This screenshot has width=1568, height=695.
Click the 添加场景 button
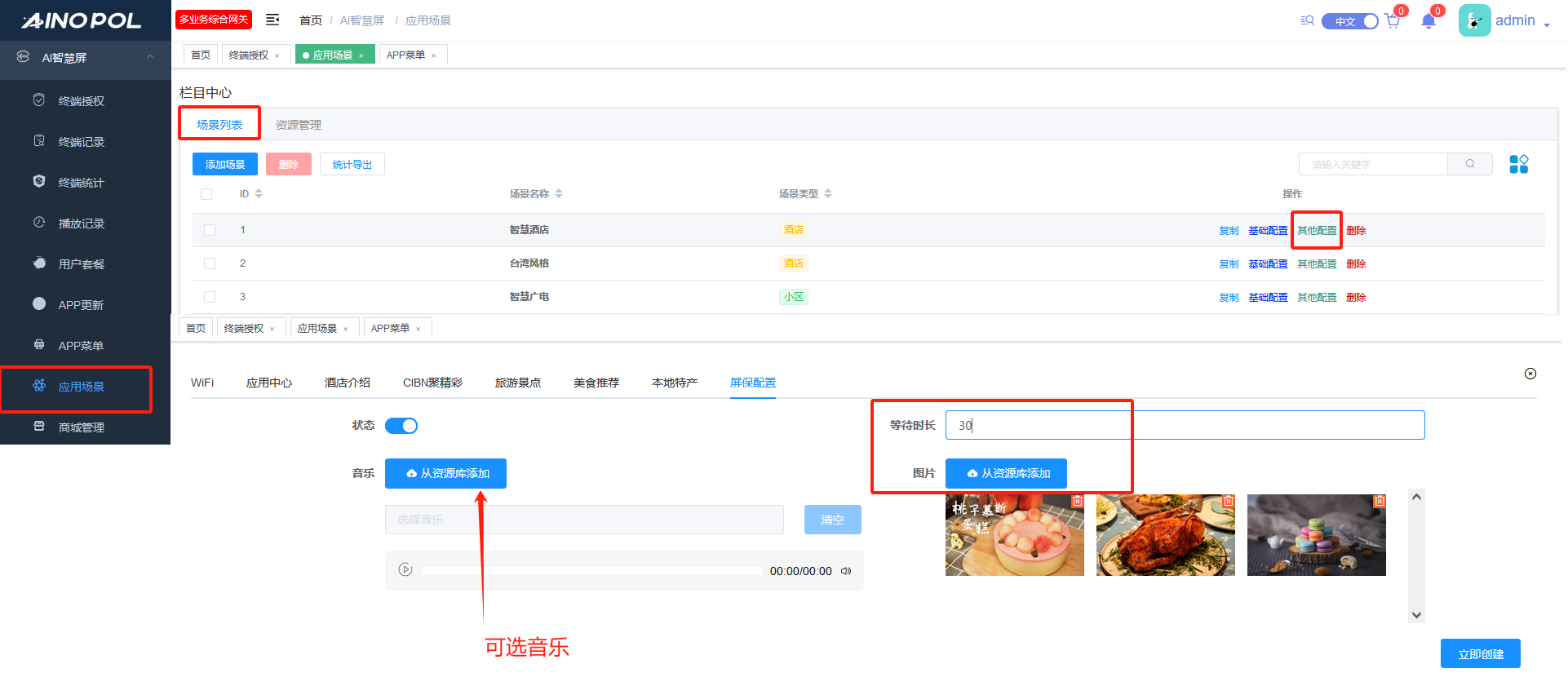pos(225,164)
